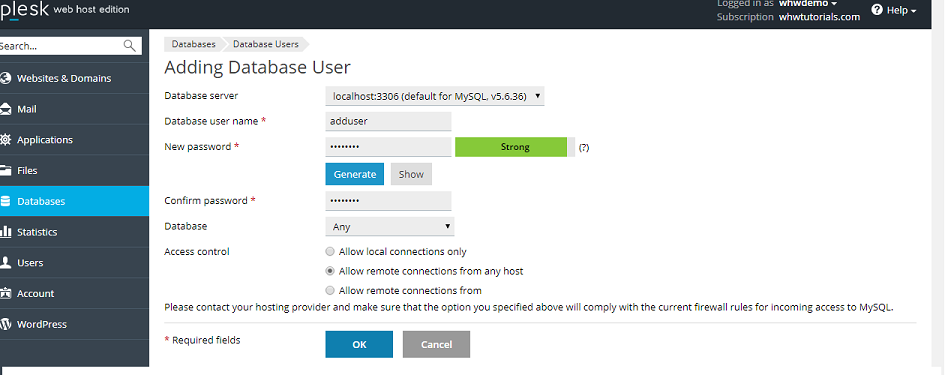The height and width of the screenshot is (375, 948).
Task: Click the Cancel button
Action: [x=437, y=344]
